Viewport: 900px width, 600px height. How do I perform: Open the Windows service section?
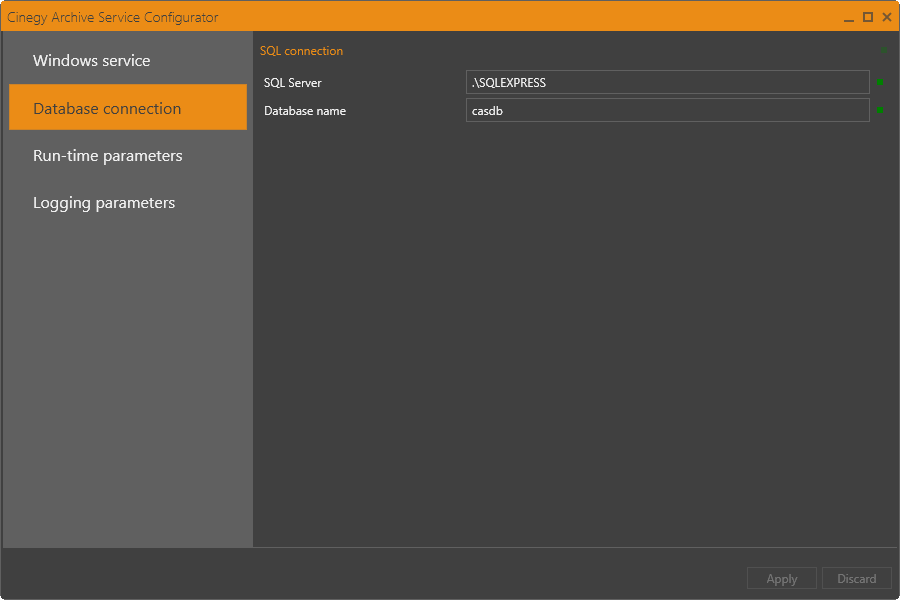[127, 60]
